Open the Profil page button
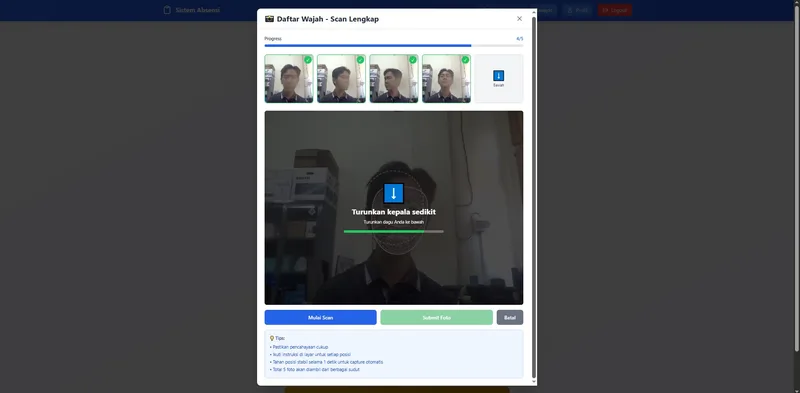 point(578,10)
